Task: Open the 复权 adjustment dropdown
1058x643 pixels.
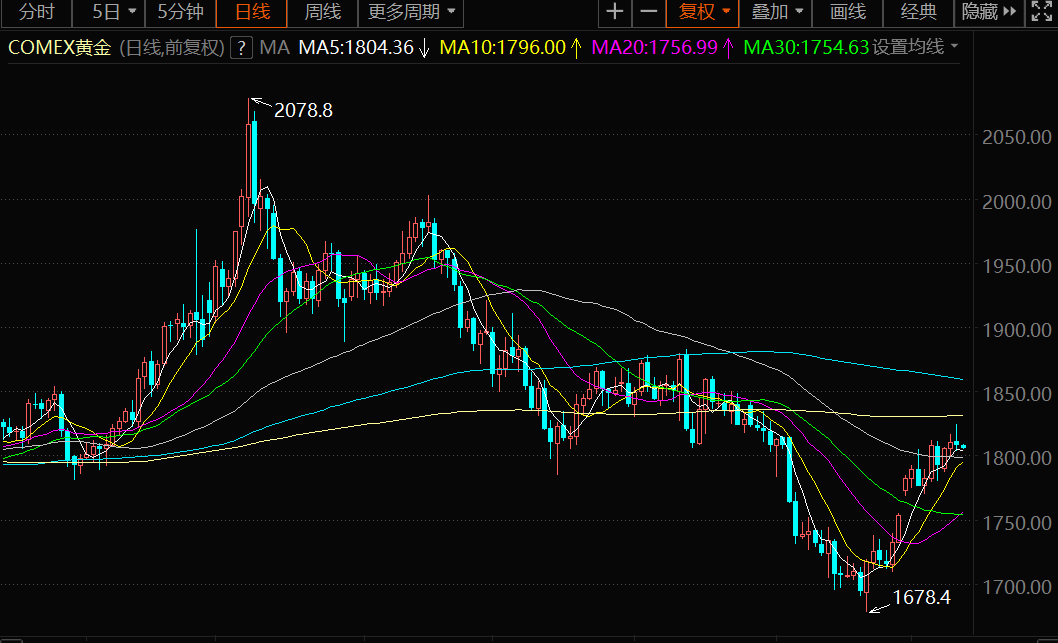Action: [x=704, y=12]
